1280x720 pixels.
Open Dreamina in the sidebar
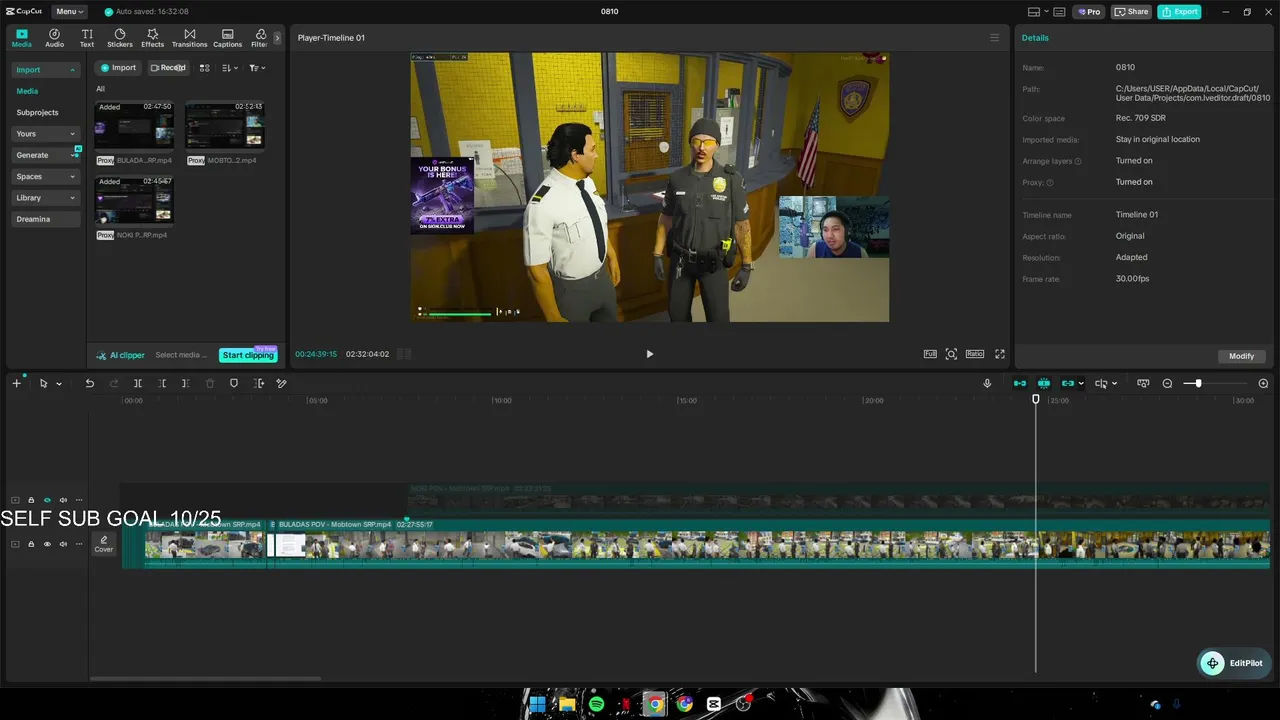[45, 219]
